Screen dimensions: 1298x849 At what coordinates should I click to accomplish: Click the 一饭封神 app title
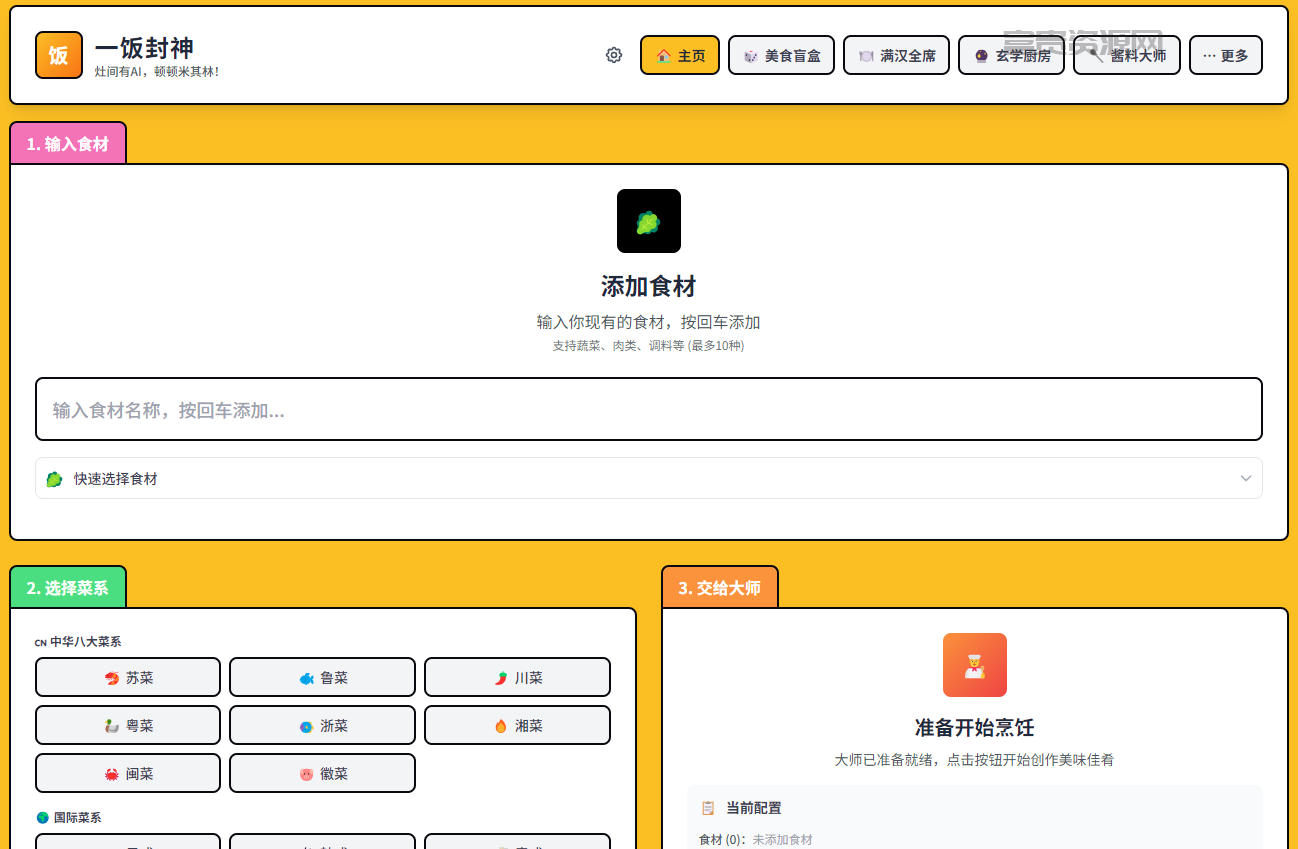click(144, 47)
